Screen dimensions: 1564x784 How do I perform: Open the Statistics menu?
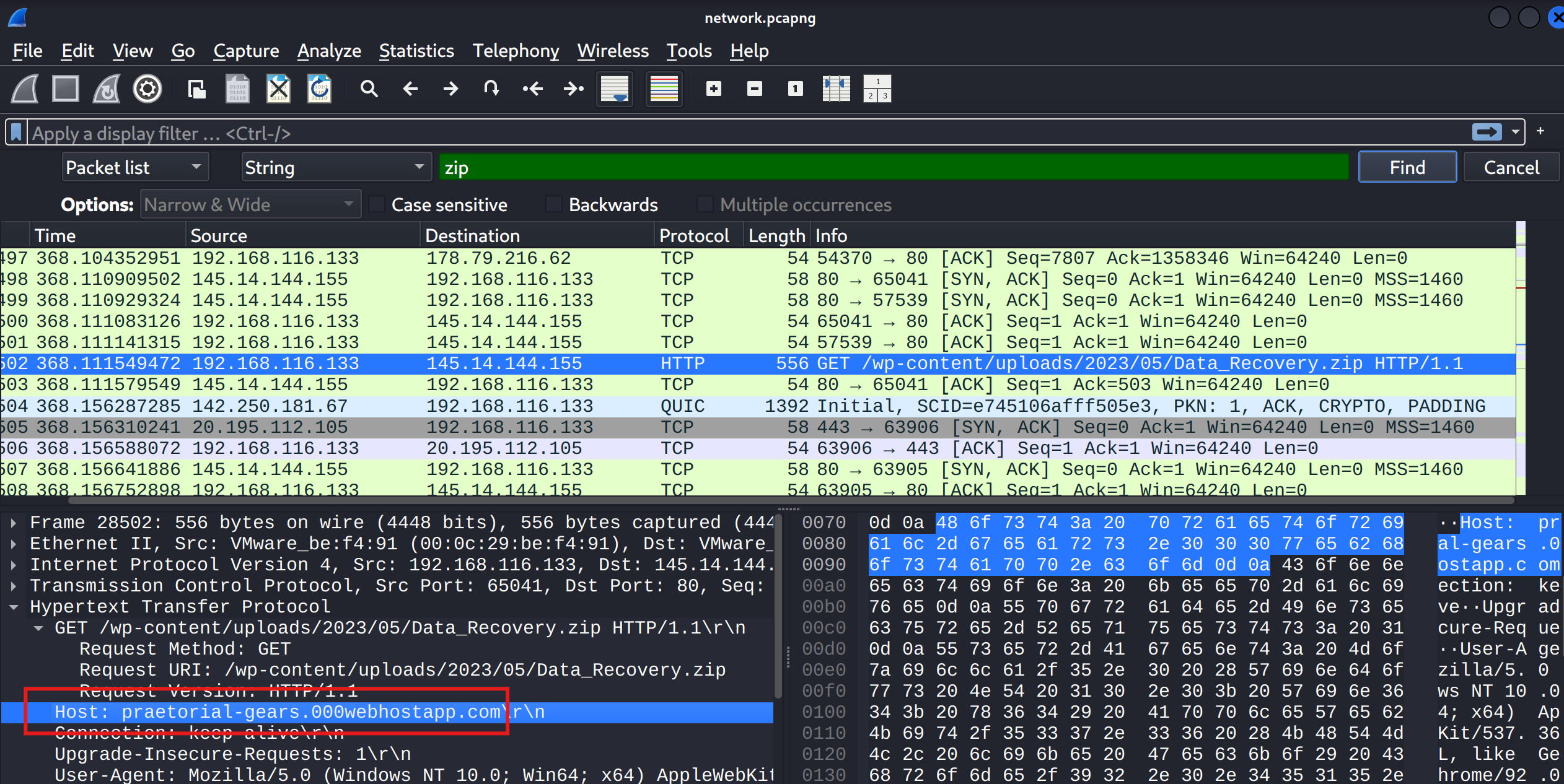(x=416, y=51)
